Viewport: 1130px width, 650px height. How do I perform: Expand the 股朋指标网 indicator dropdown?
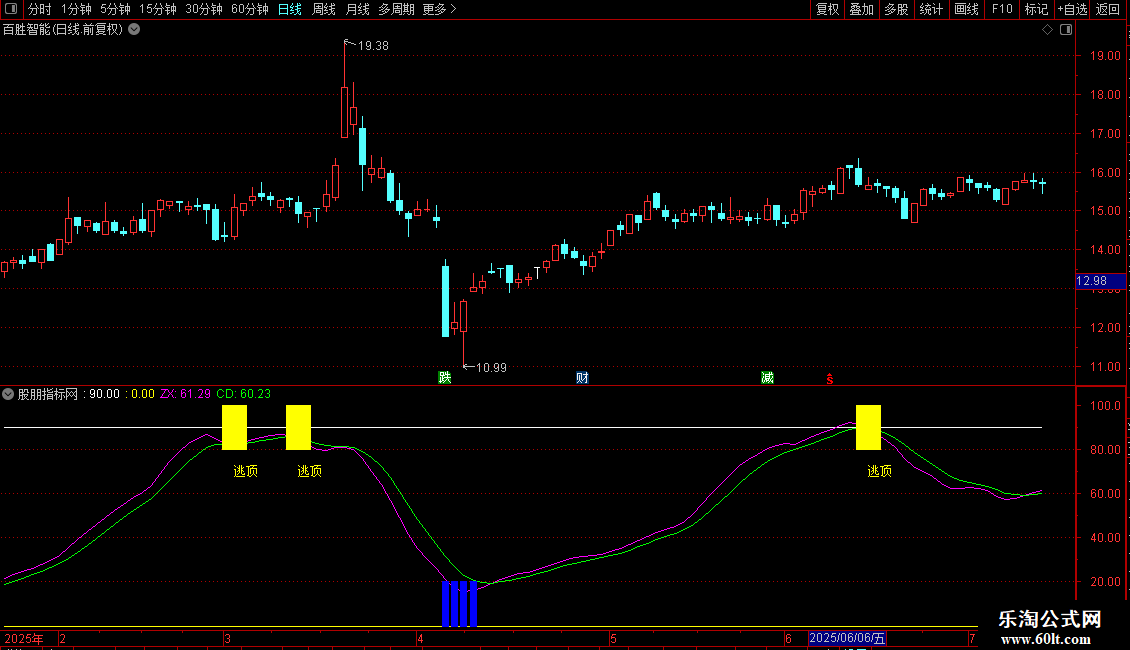click(x=8, y=394)
